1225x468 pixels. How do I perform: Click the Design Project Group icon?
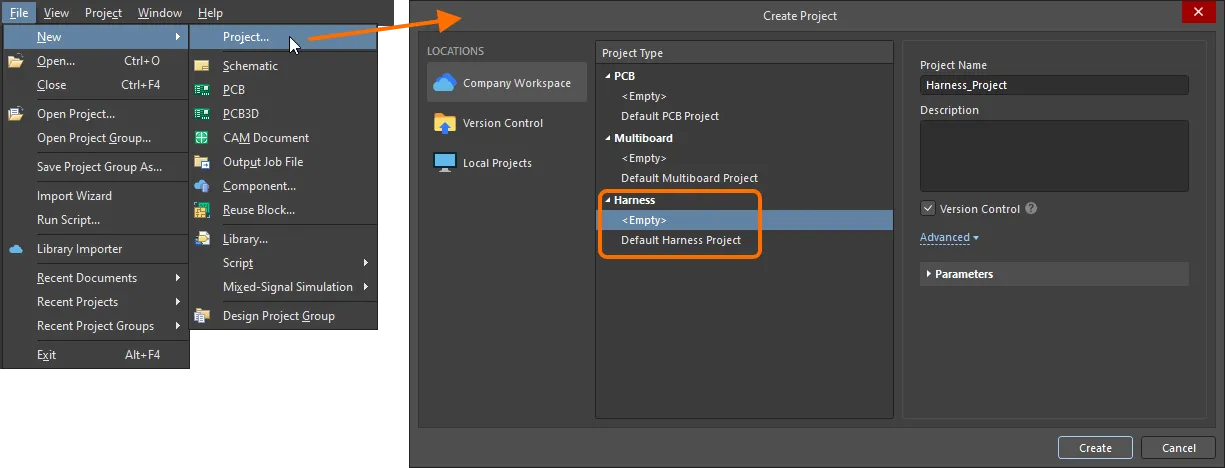pos(202,316)
